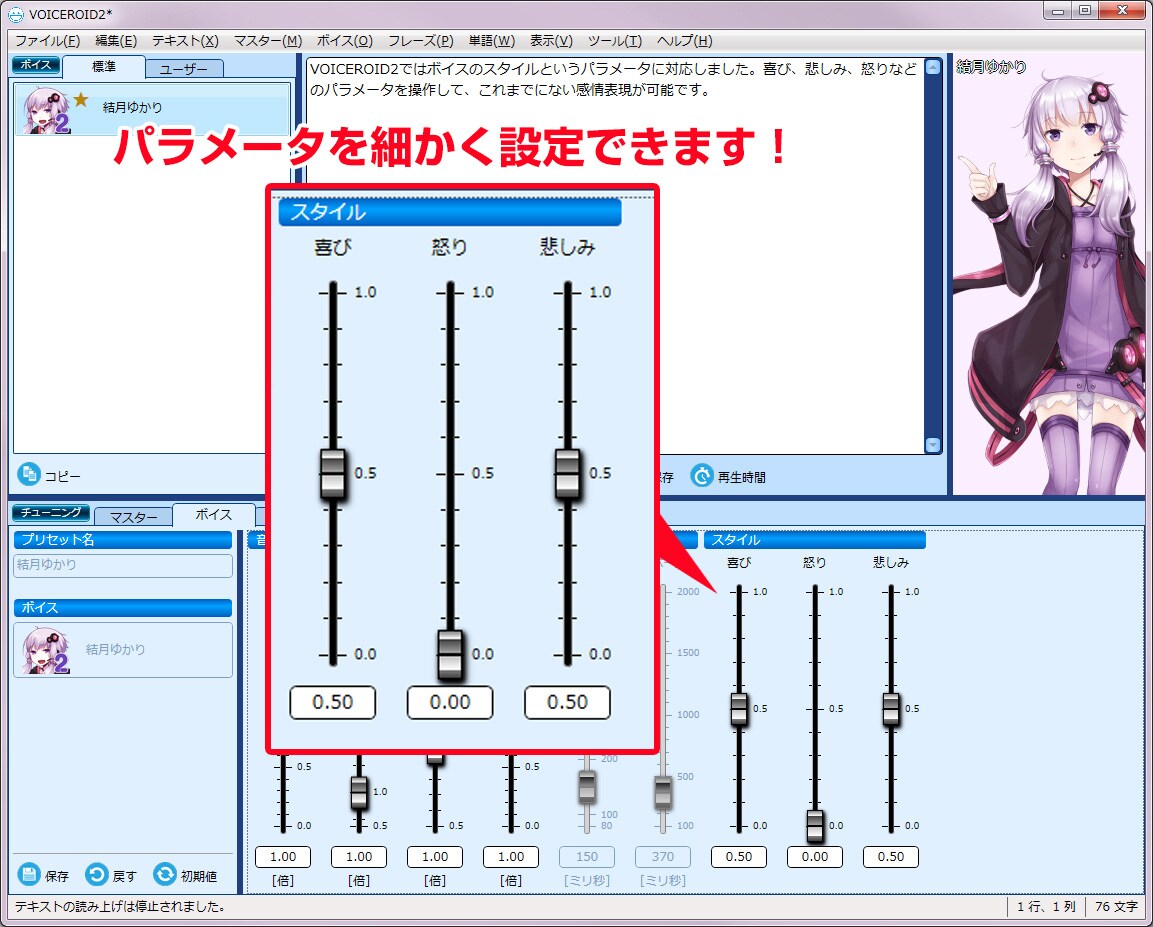Image resolution: width=1153 pixels, height=927 pixels.
Task: Click the 結月ゆかり voice card under ボイス preset section
Action: pos(123,650)
